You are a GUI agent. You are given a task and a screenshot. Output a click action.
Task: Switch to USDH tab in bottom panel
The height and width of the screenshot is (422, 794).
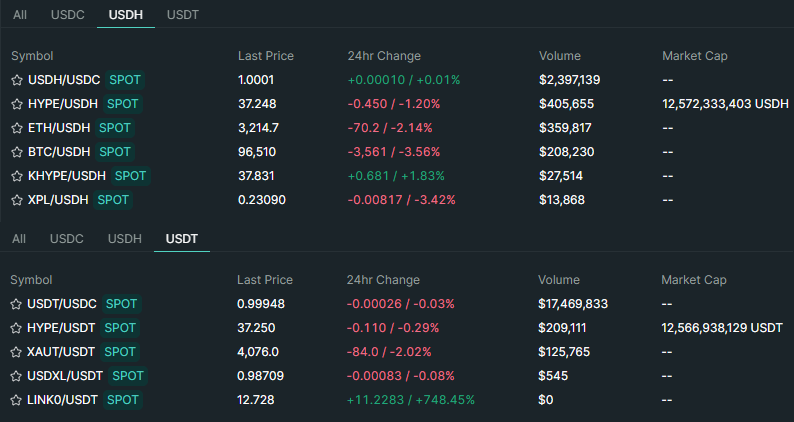click(x=125, y=239)
